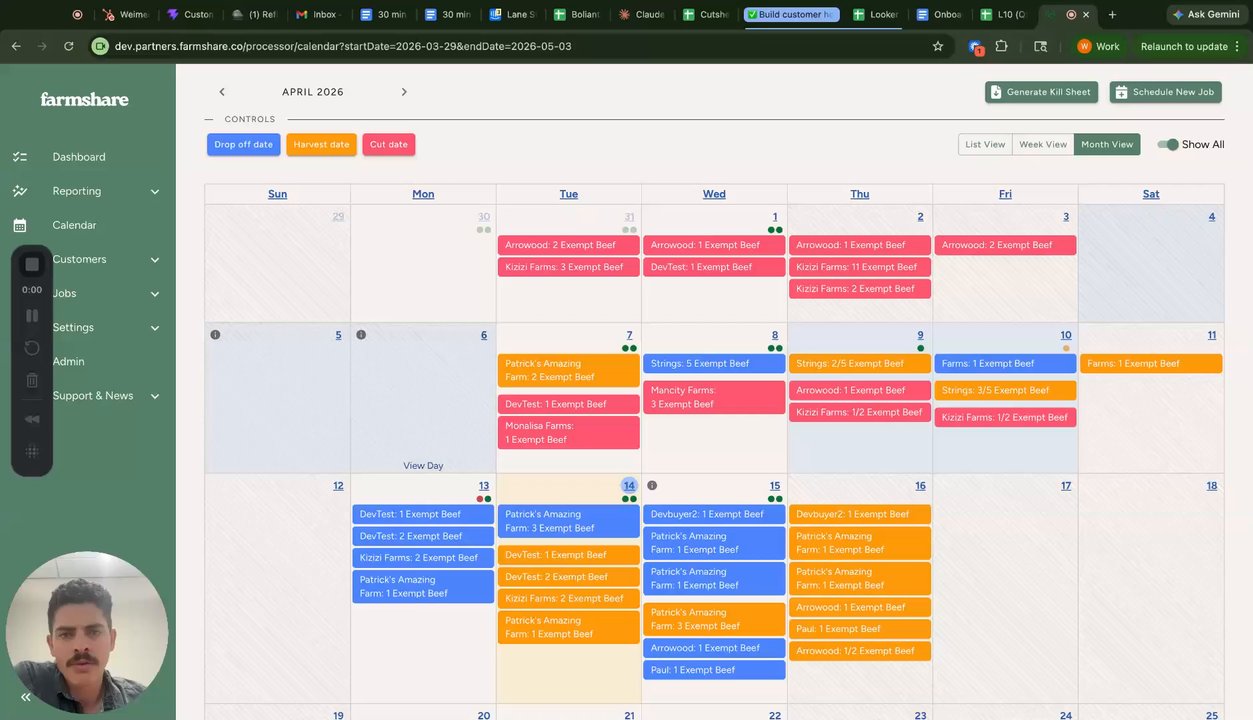Screen dimensions: 1253x720
Task: Click the browser forward arrow
Action: [x=42, y=46]
